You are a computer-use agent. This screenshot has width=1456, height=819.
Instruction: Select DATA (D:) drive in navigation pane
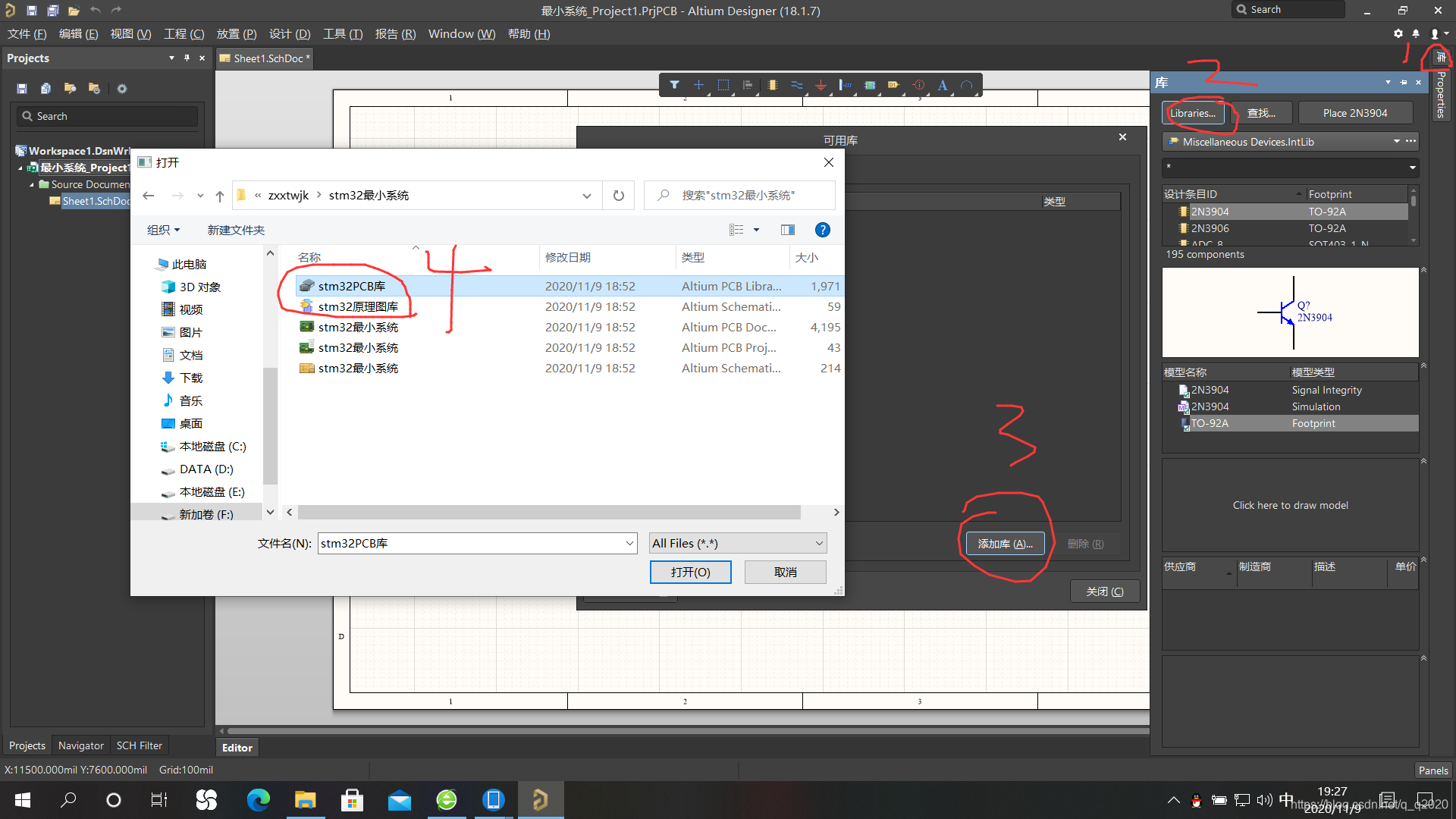pyautogui.click(x=206, y=469)
